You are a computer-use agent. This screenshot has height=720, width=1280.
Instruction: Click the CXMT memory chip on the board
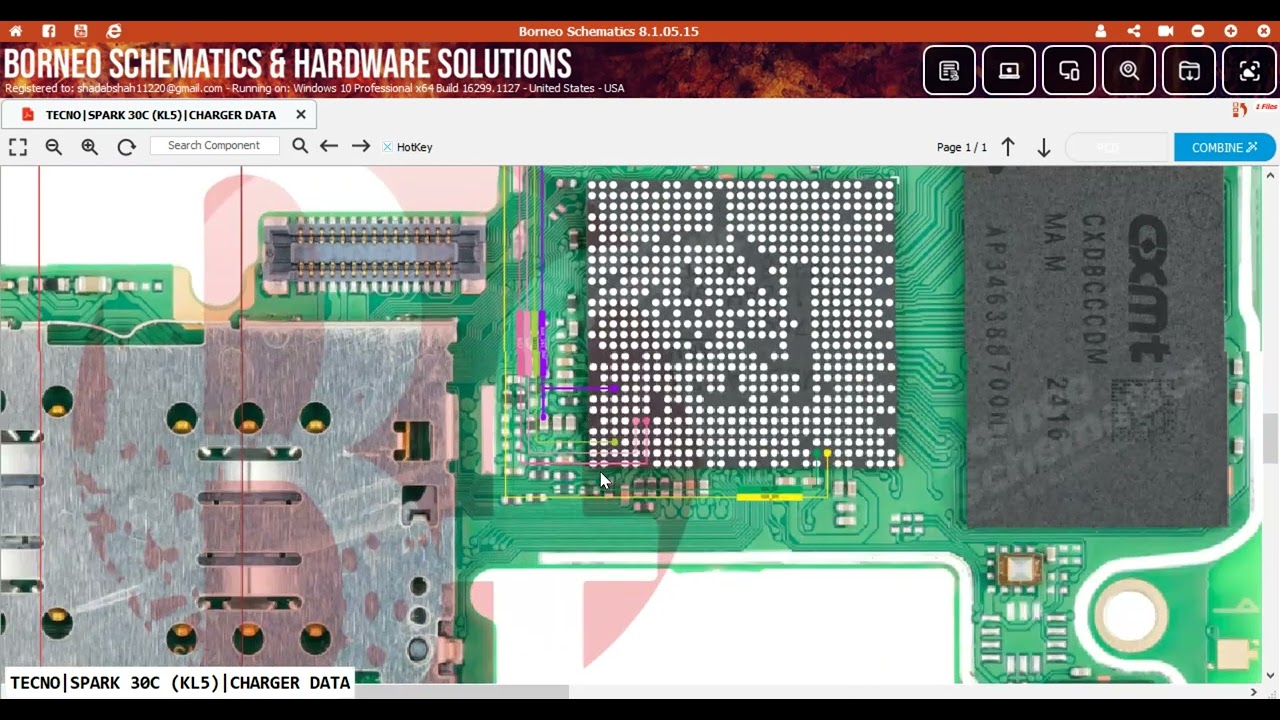tap(1097, 347)
